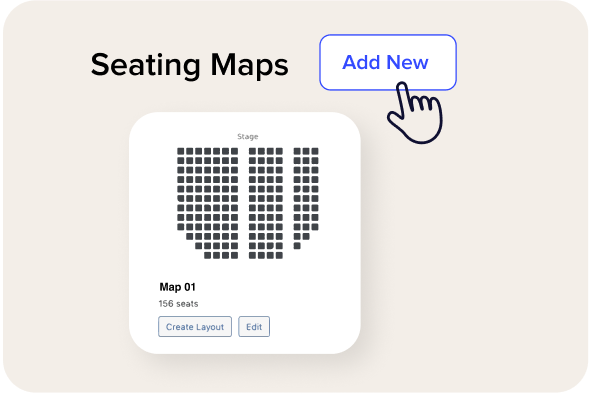Click the 156 seats count text
Viewport: 590px width, 395px height.
tap(178, 304)
